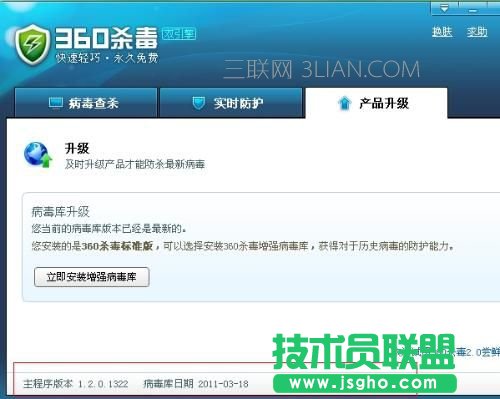
Task: Click the 360 green shield logo
Action: click(32, 45)
